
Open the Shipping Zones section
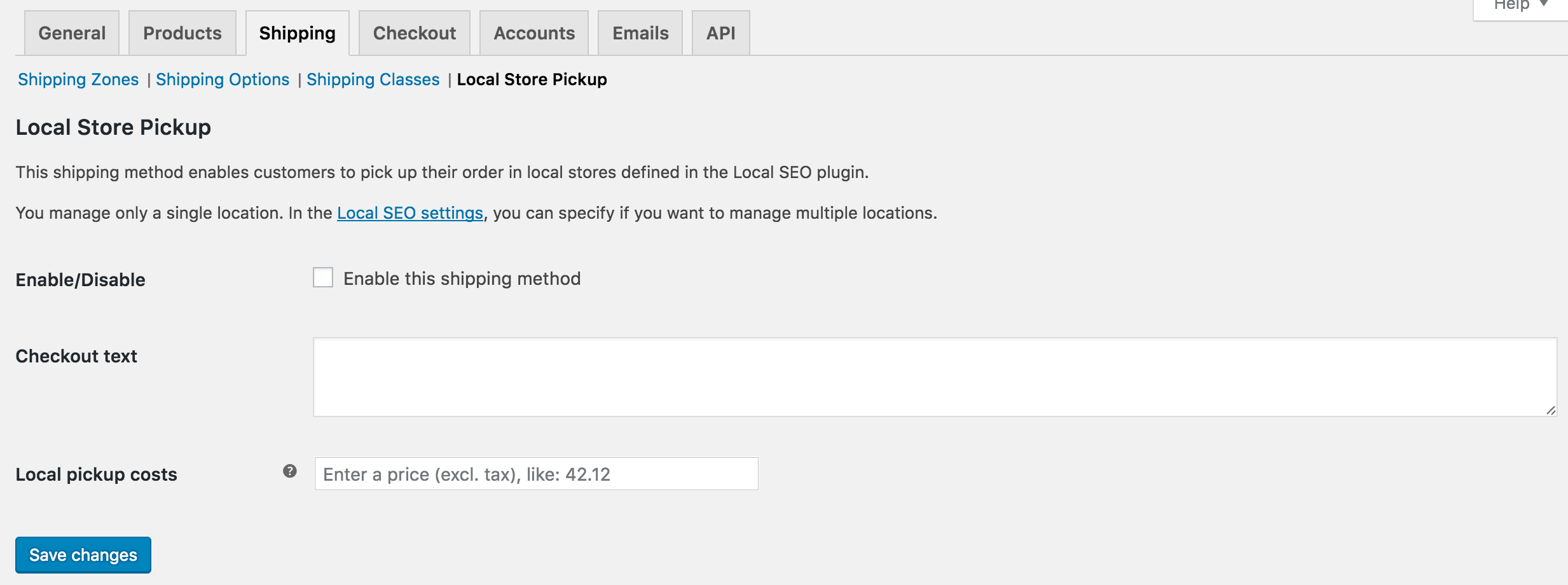(78, 79)
